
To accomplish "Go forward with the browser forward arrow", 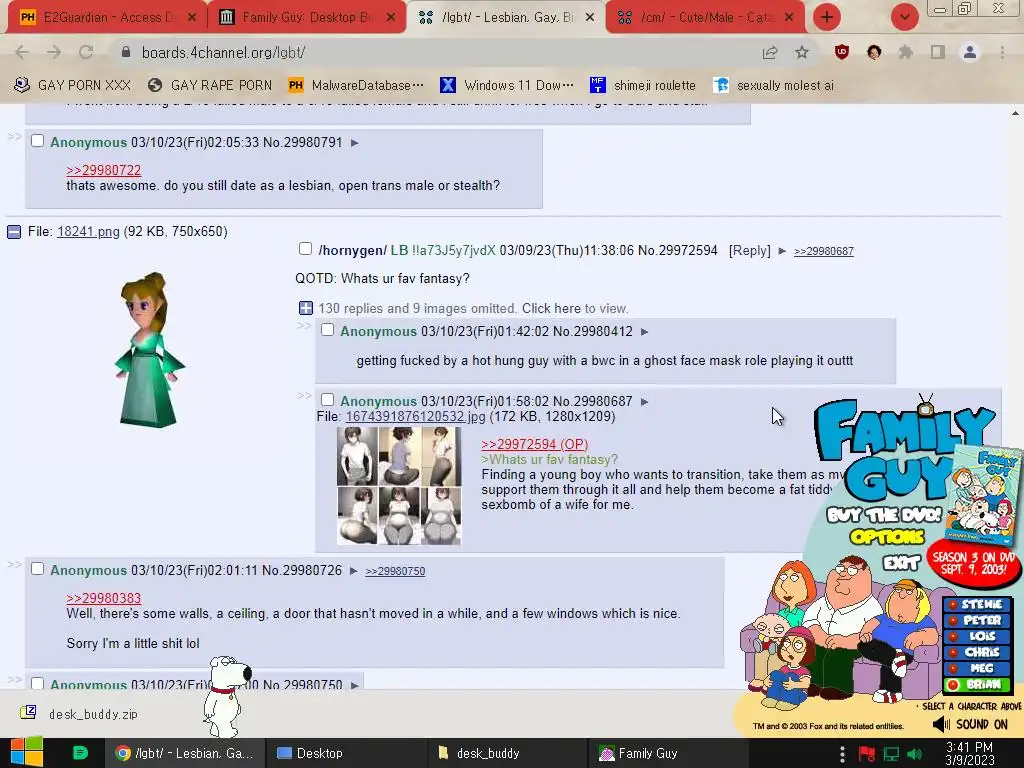I will [x=54, y=52].
